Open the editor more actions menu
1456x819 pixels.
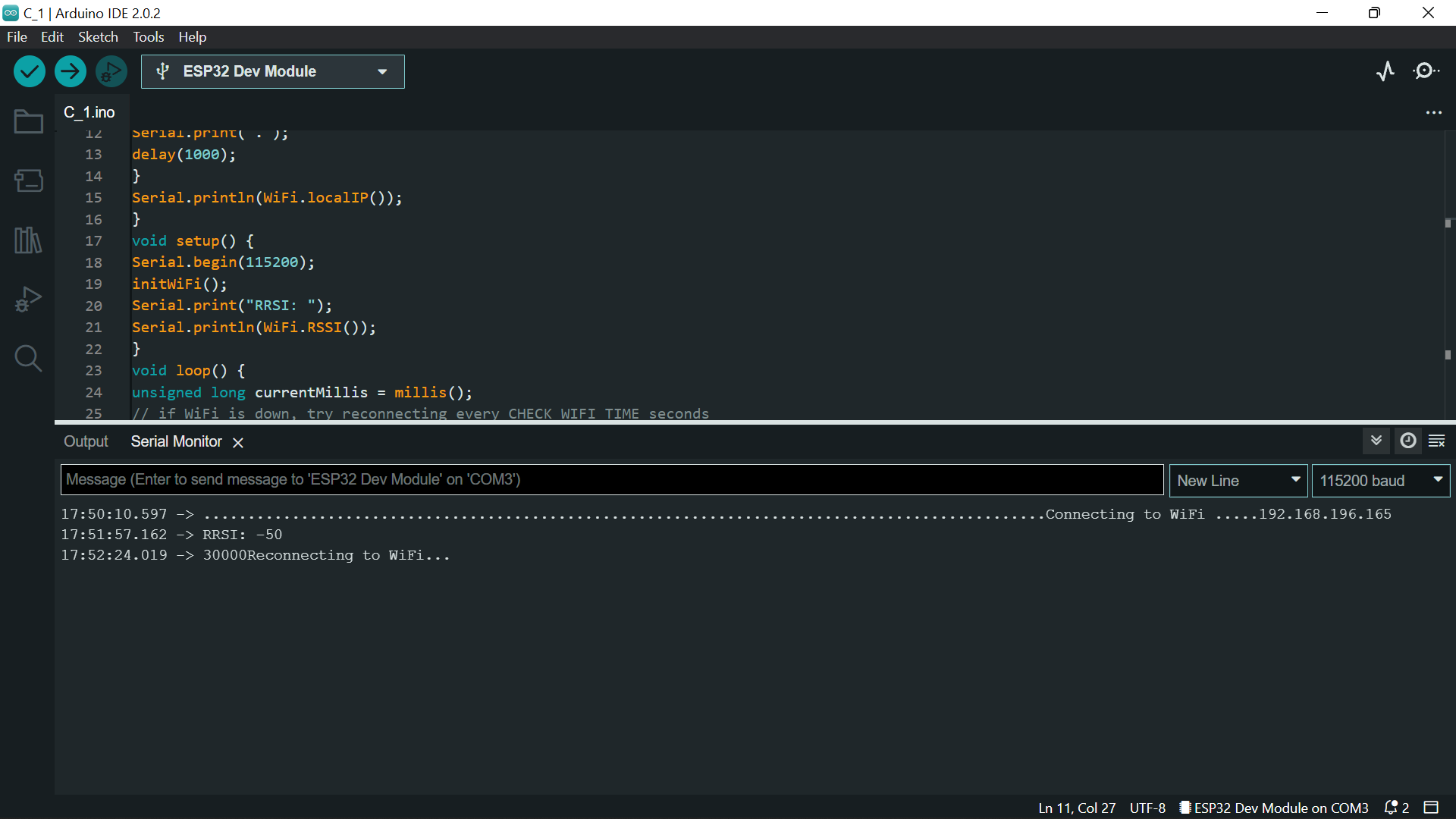coord(1434,112)
